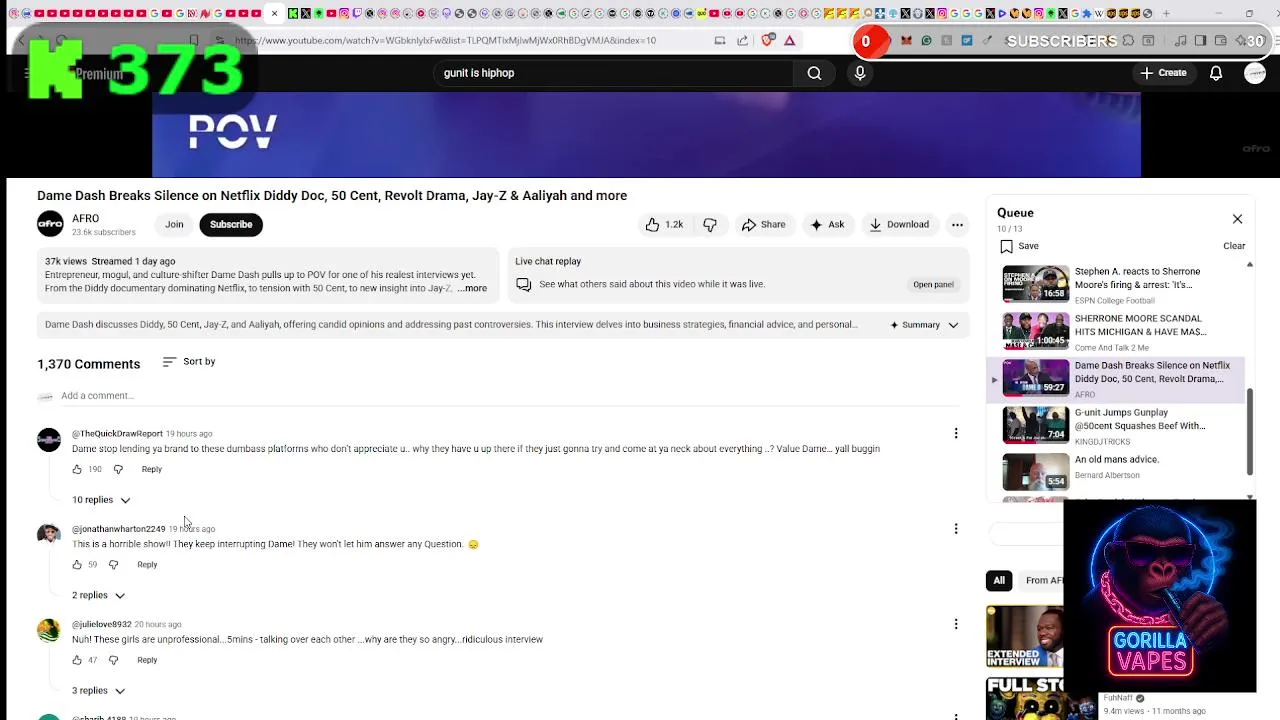This screenshot has width=1280, height=720.
Task: Reply to julielove8932 comment
Action: (x=147, y=660)
